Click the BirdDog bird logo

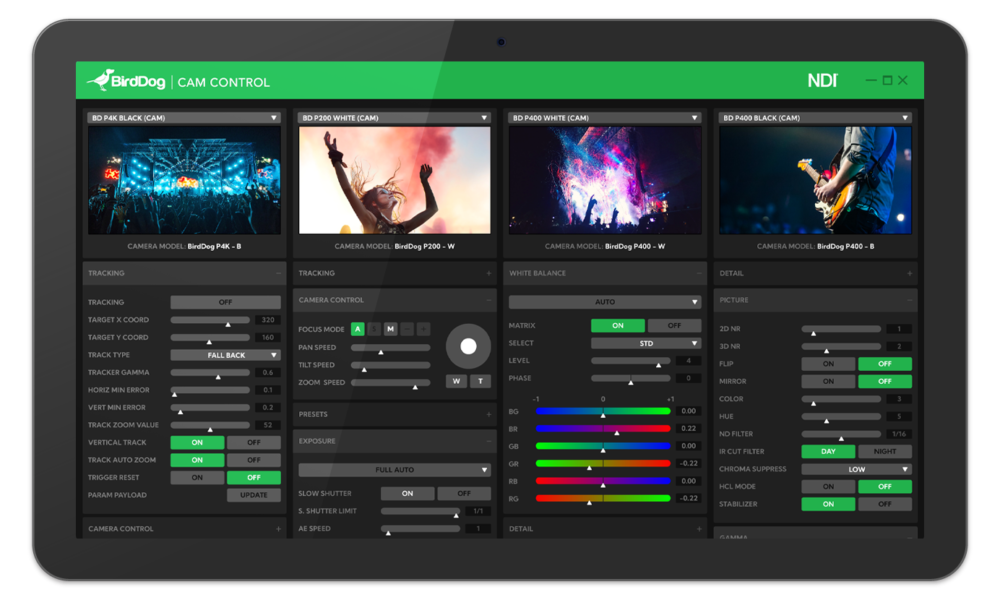point(100,80)
